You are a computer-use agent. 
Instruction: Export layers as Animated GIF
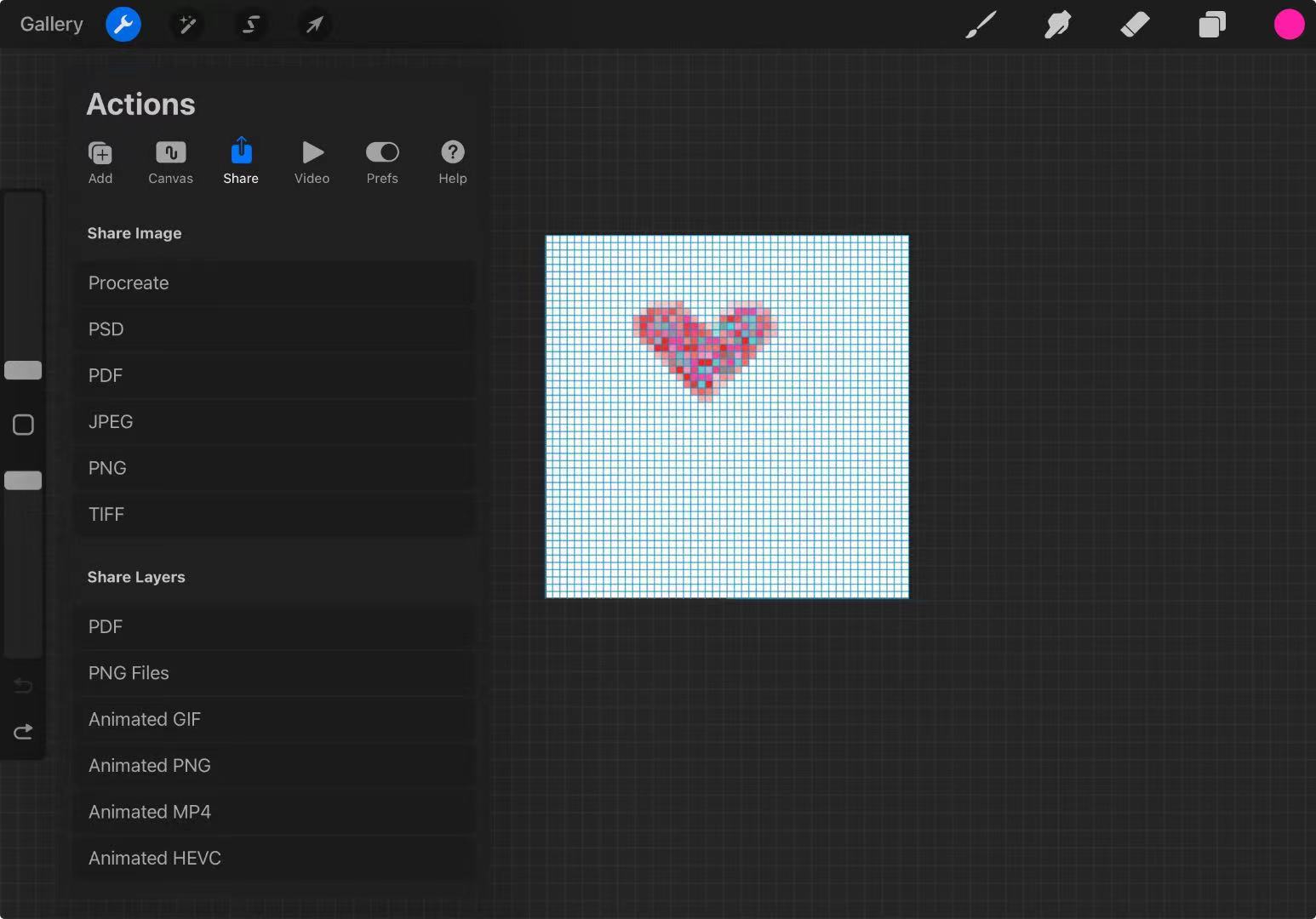[277, 719]
